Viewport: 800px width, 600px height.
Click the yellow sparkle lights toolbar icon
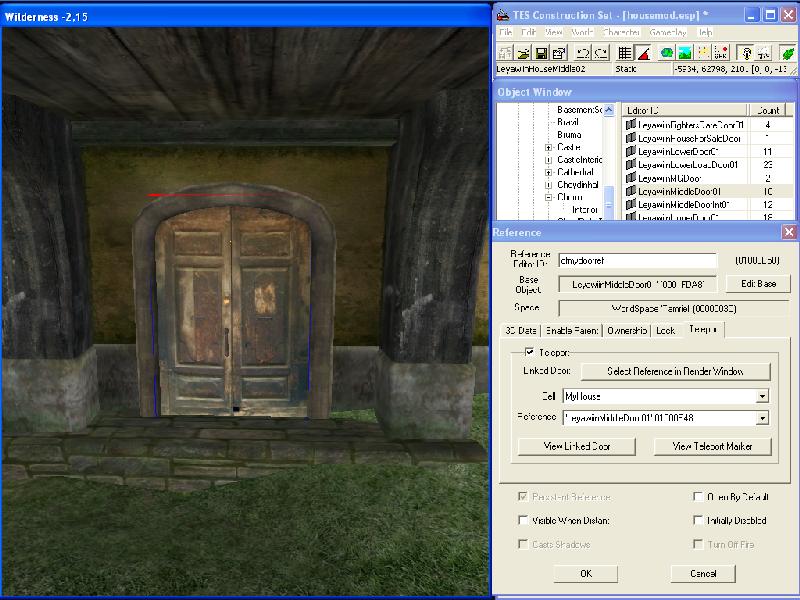(703, 53)
